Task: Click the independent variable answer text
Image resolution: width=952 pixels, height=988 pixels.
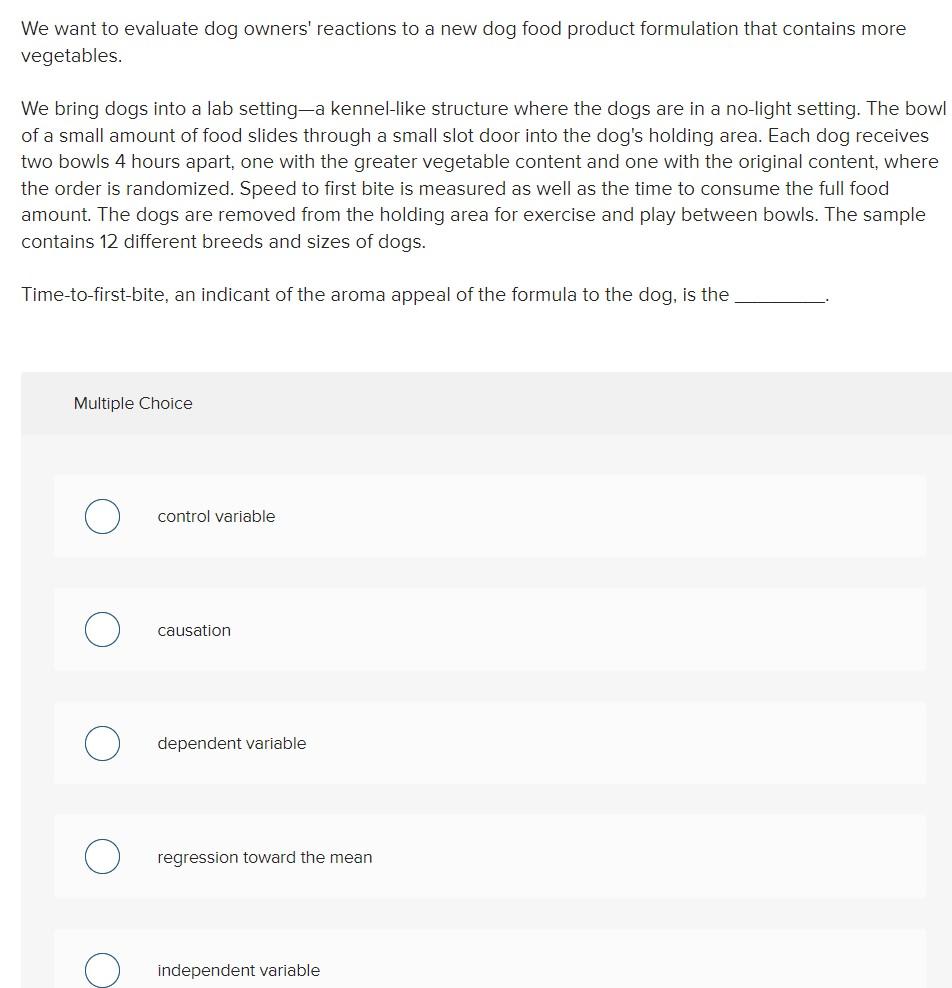Action: pos(237,970)
